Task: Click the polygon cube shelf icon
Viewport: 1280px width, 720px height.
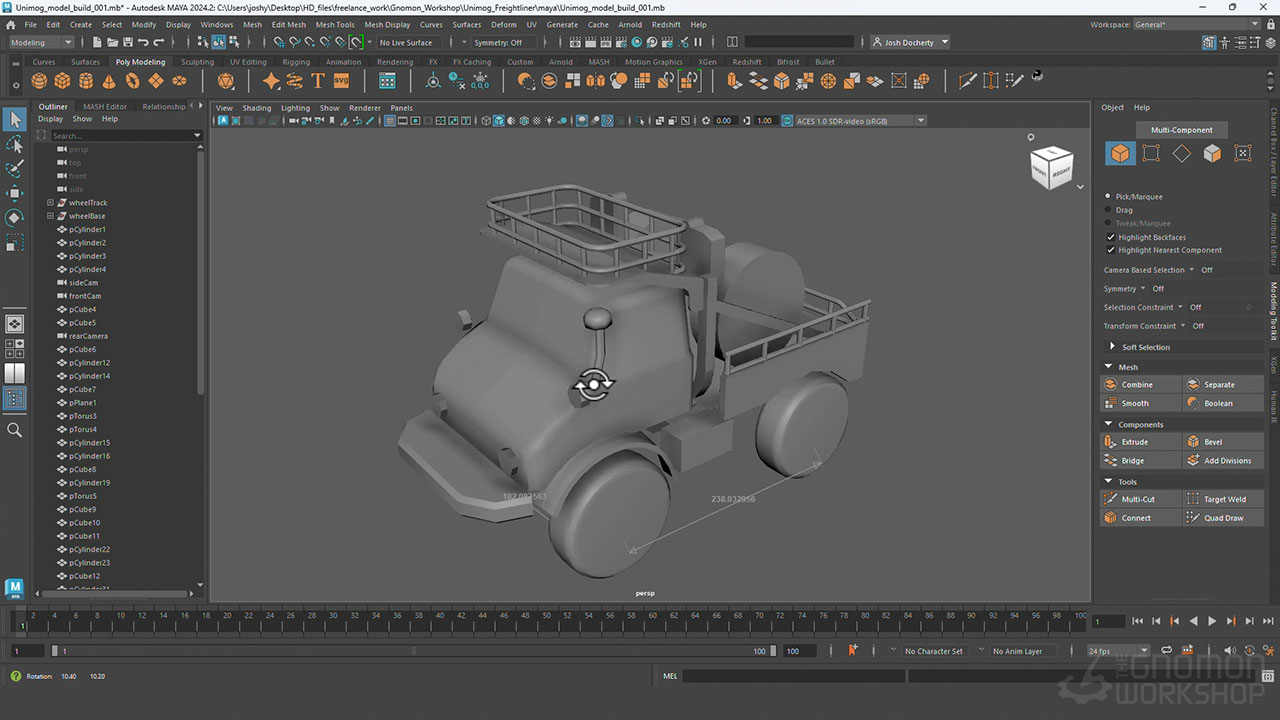Action: [x=63, y=81]
